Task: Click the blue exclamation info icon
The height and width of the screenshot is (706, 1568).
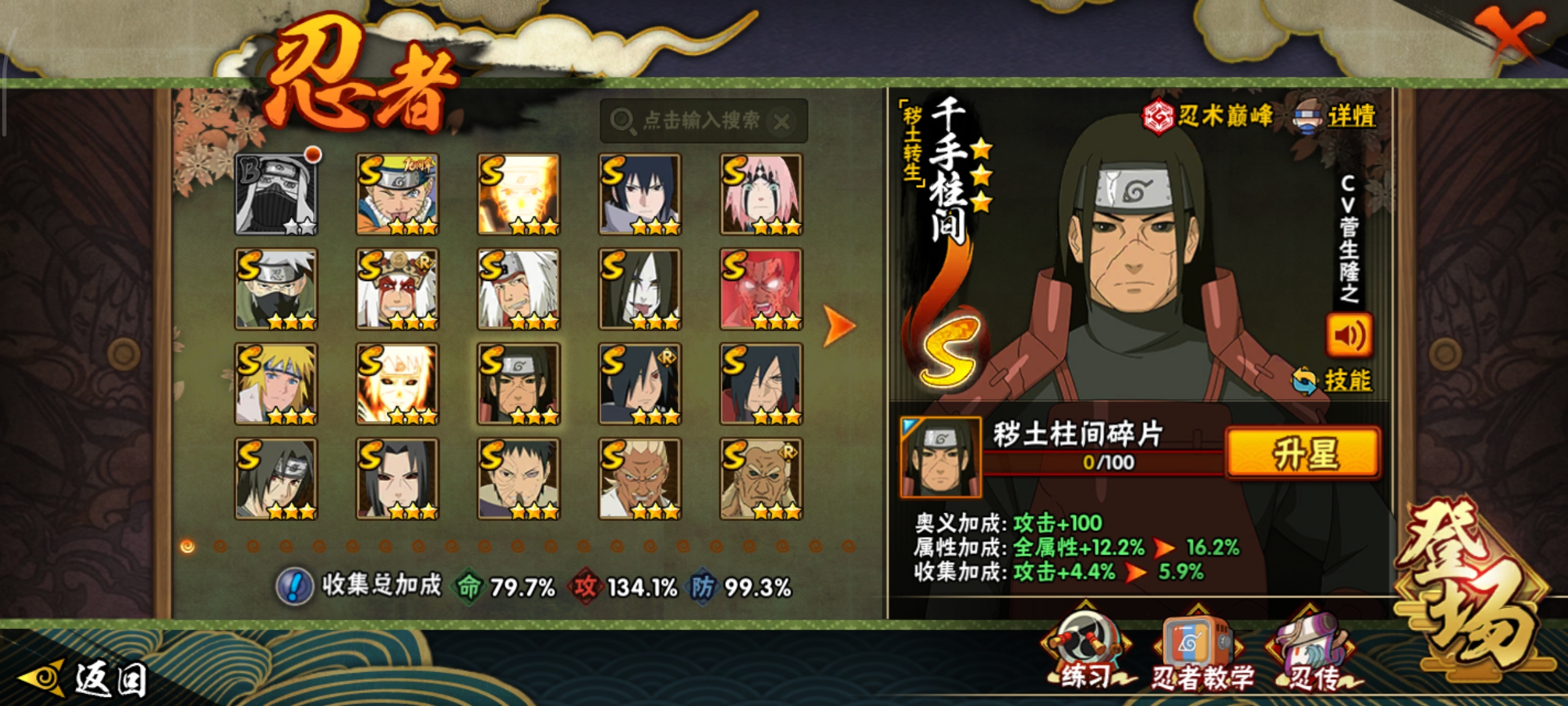Action: [295, 586]
